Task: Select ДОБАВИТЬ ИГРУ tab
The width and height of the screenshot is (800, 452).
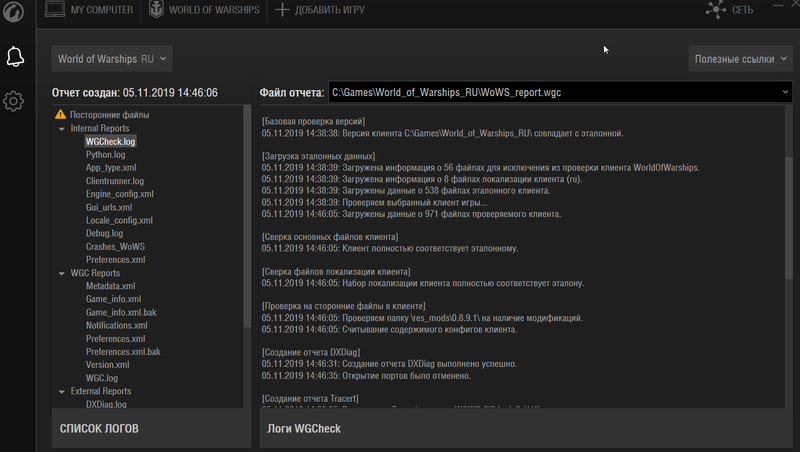Action: 320,10
